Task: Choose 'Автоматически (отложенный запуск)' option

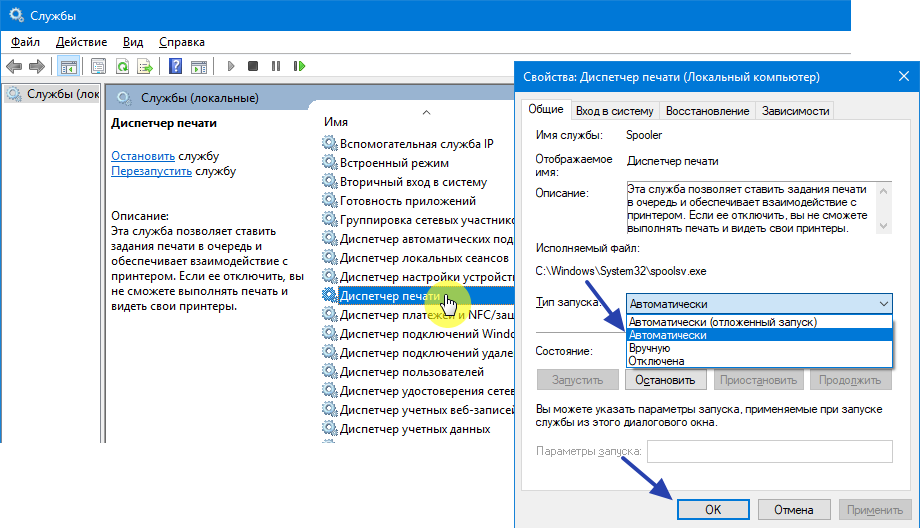Action: click(722, 322)
